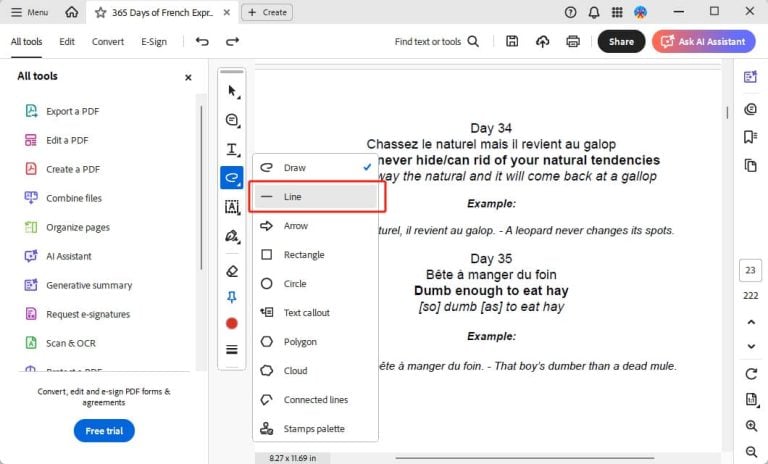Viewport: 768px width, 464px height.
Task: Select the eraser tool in quick toolbar
Action: [232, 270]
